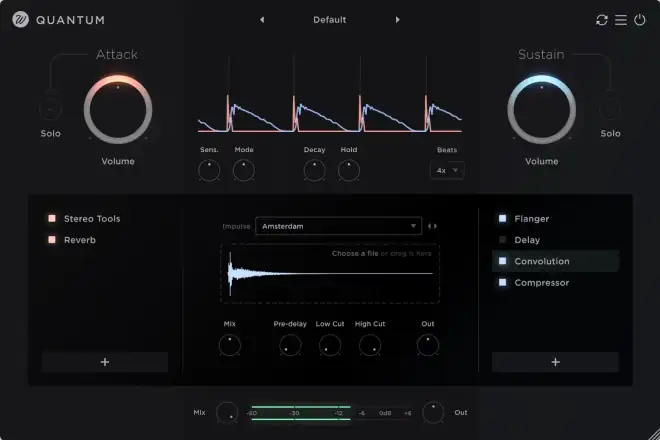Disable the Compressor effect checkbox
The width and height of the screenshot is (660, 440).
[502, 282]
